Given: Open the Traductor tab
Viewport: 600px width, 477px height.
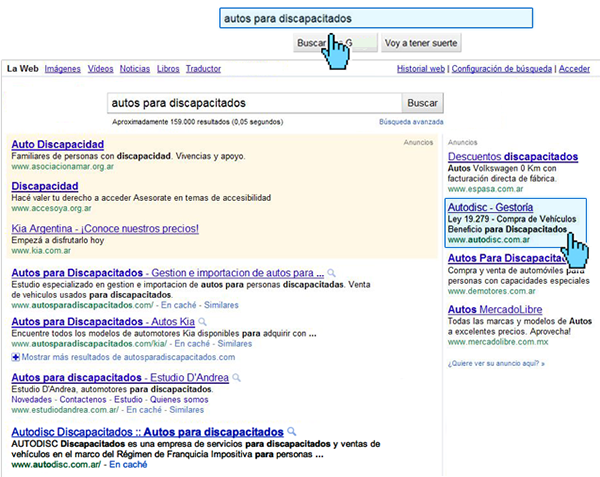Looking at the screenshot, I should pos(203,69).
